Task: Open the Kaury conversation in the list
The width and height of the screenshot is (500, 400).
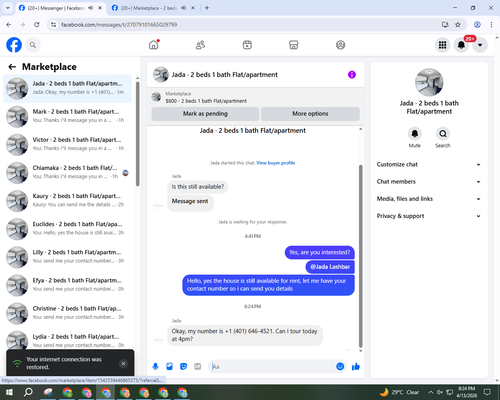Action: point(67,201)
